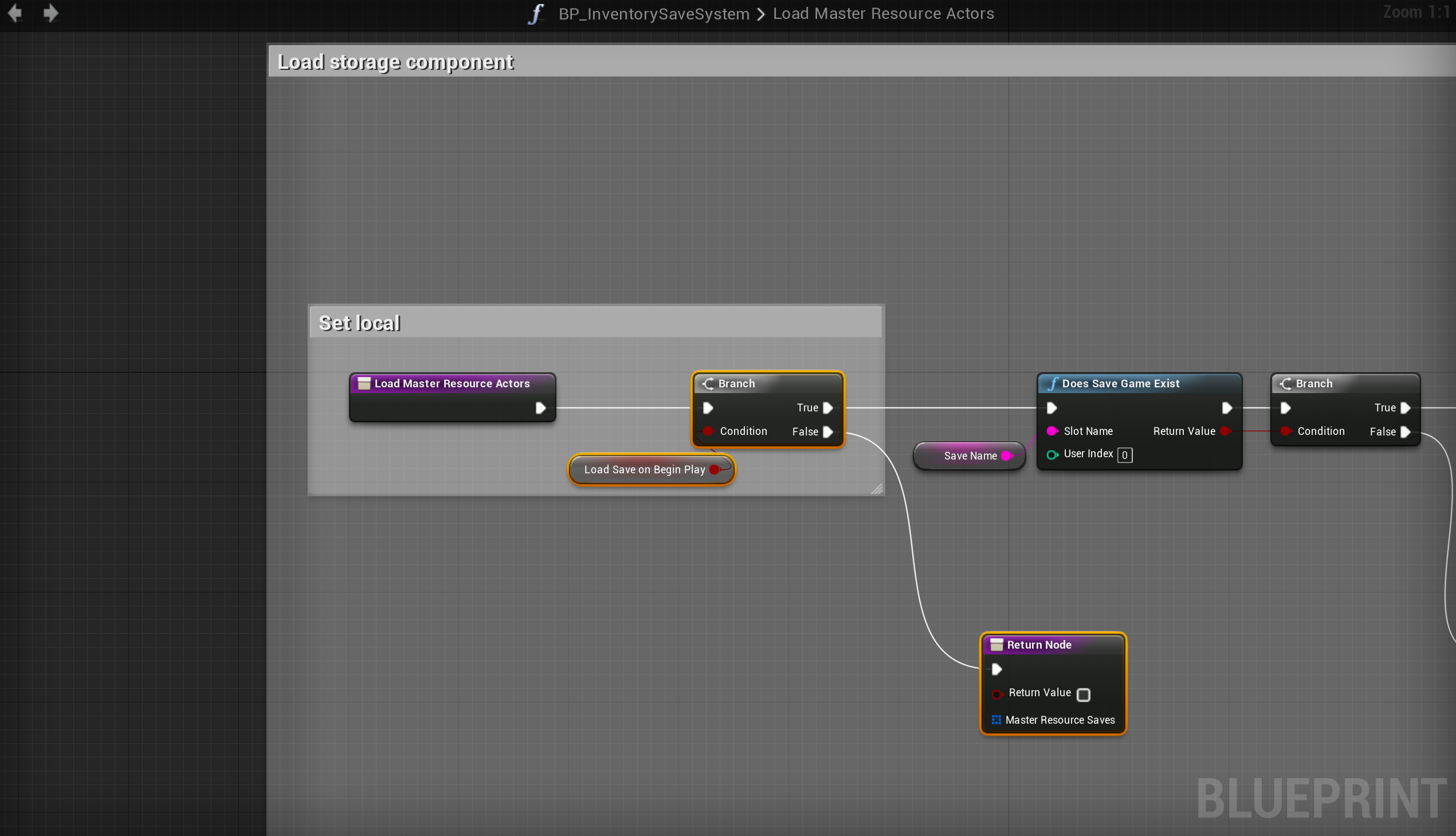1456x836 pixels.
Task: Click Load Master Resource Actors node icon
Action: [364, 383]
